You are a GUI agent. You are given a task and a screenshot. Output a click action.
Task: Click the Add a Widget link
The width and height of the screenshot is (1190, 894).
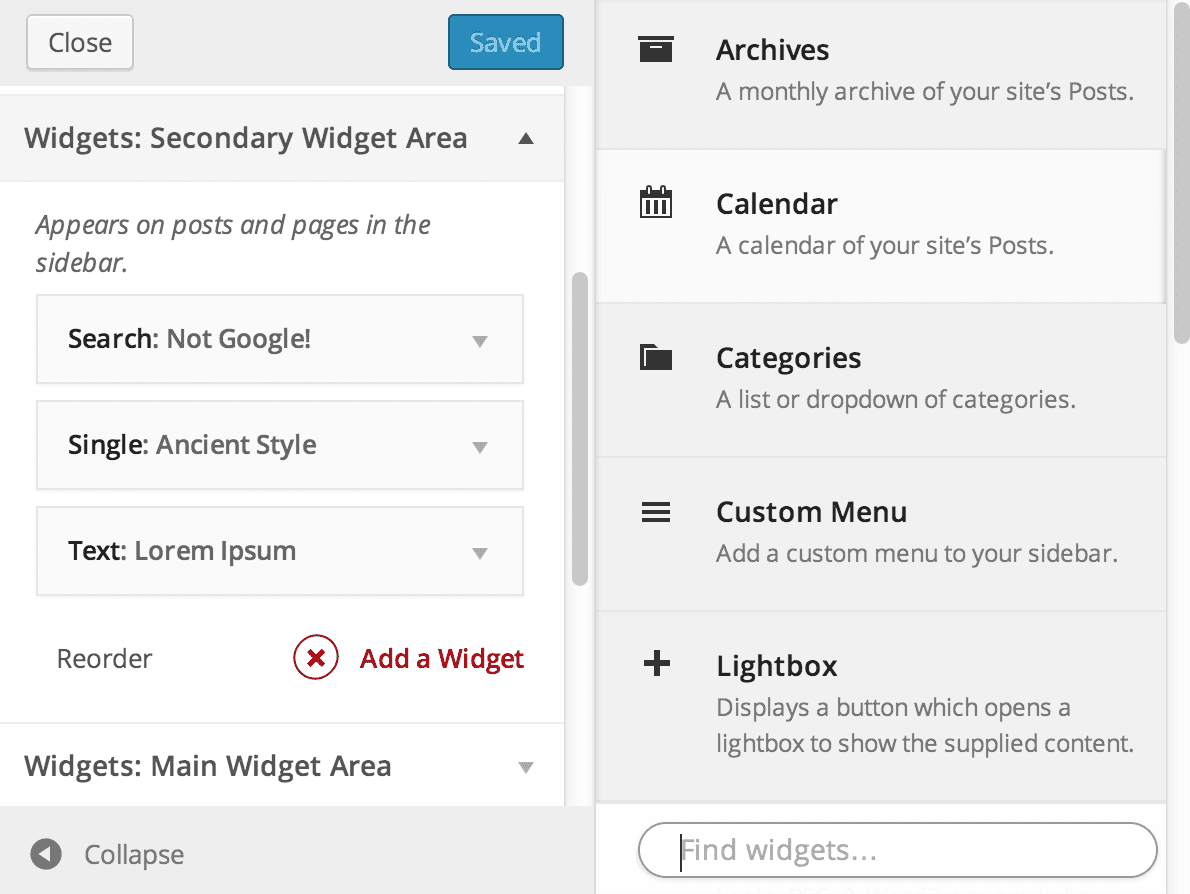(x=441, y=659)
